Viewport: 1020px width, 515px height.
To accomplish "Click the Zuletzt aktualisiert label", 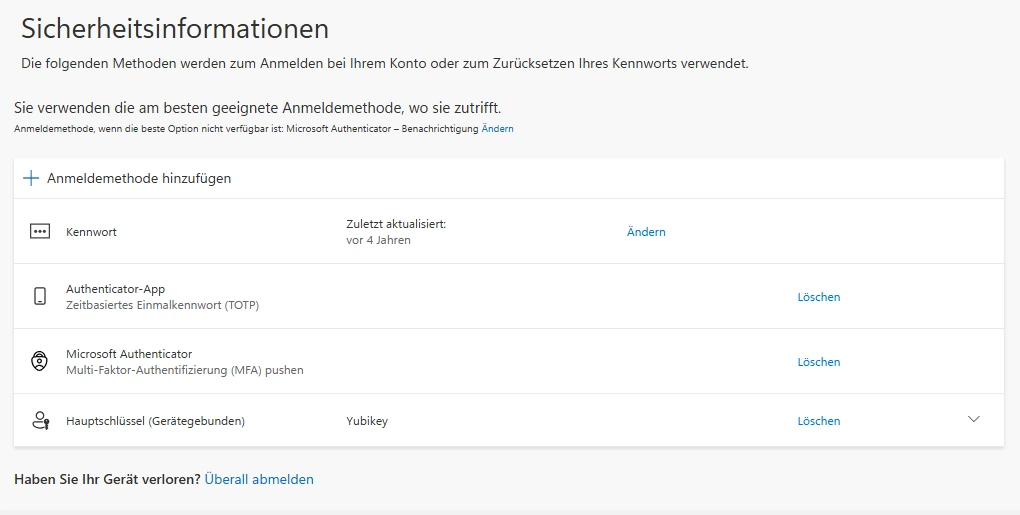I will click(x=396, y=224).
